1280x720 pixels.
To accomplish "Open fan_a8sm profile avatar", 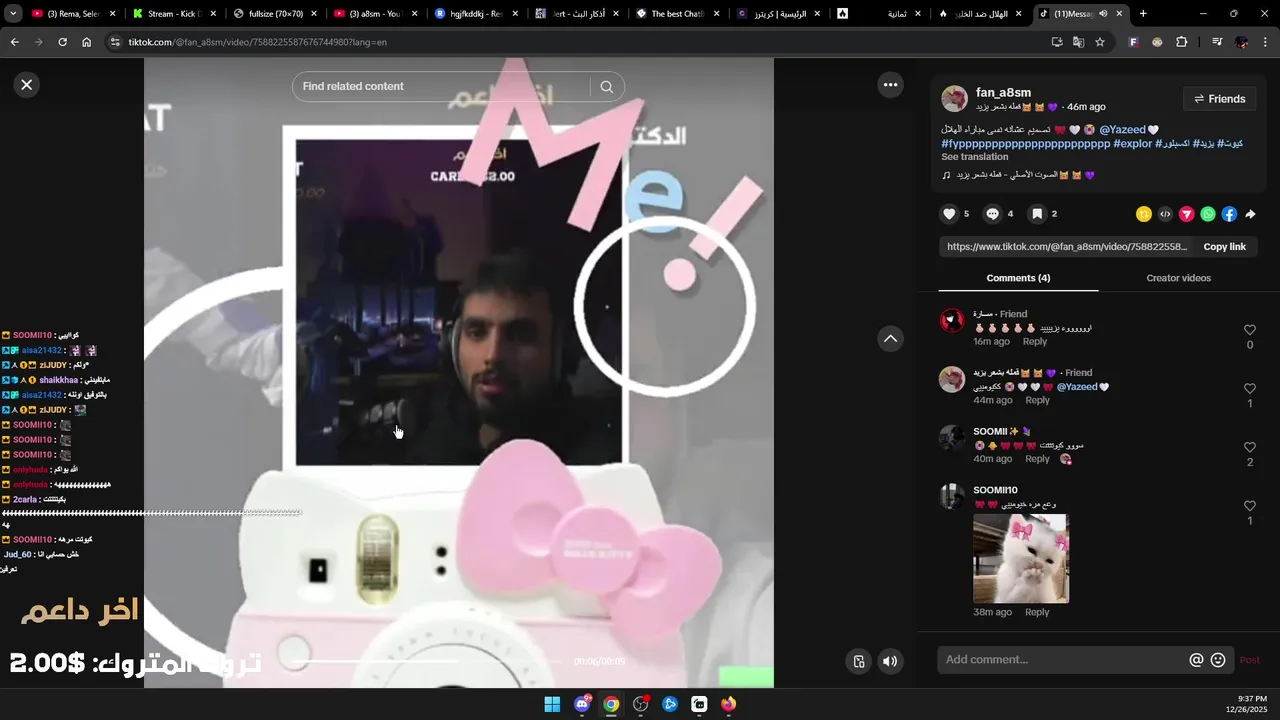I will pos(954,99).
